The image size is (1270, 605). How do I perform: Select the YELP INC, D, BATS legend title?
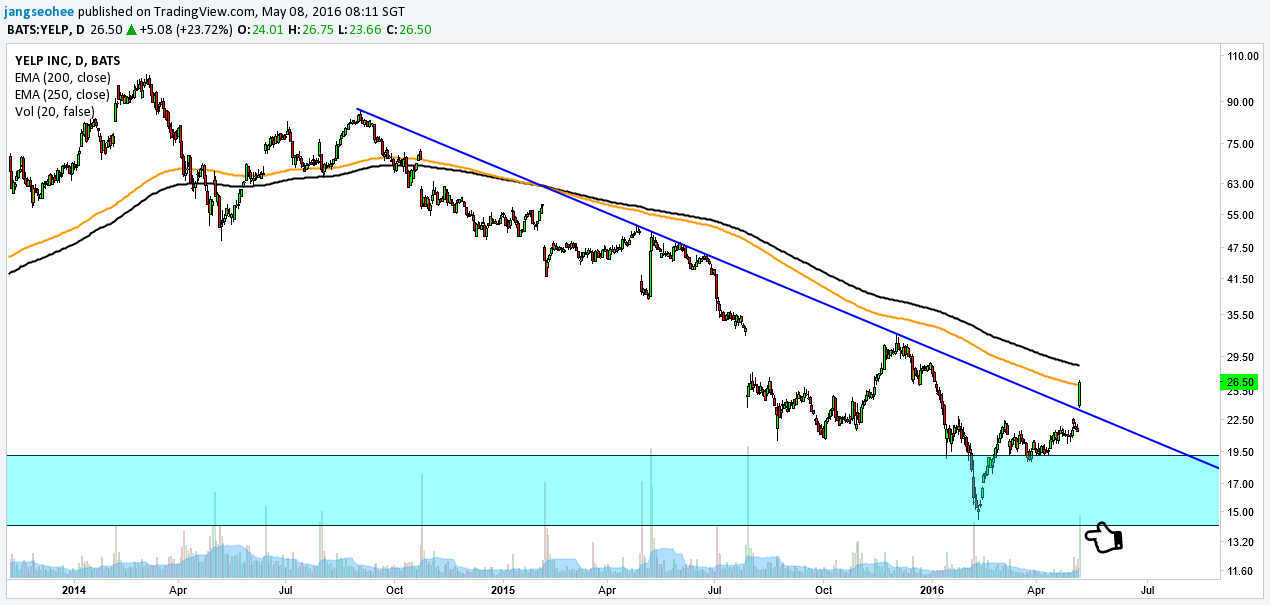tap(67, 61)
